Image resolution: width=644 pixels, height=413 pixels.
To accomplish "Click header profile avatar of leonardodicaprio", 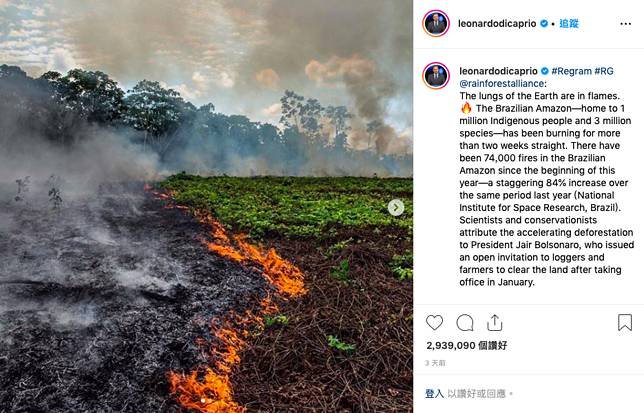I will pyautogui.click(x=436, y=23).
